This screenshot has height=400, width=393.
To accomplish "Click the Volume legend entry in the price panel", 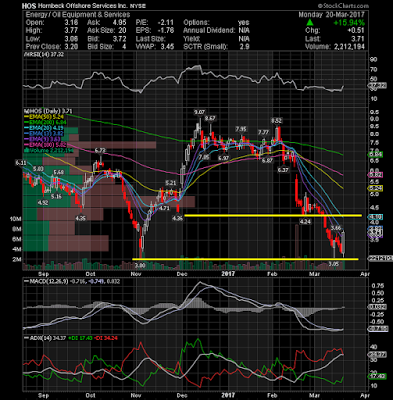I will click(48, 151).
